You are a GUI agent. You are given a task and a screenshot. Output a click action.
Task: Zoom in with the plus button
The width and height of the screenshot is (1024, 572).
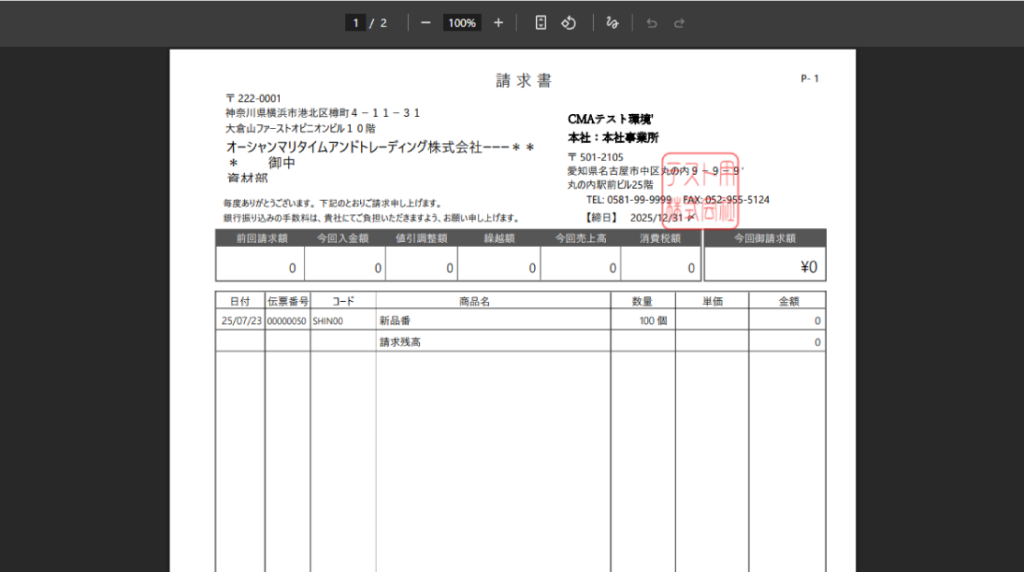tap(498, 23)
